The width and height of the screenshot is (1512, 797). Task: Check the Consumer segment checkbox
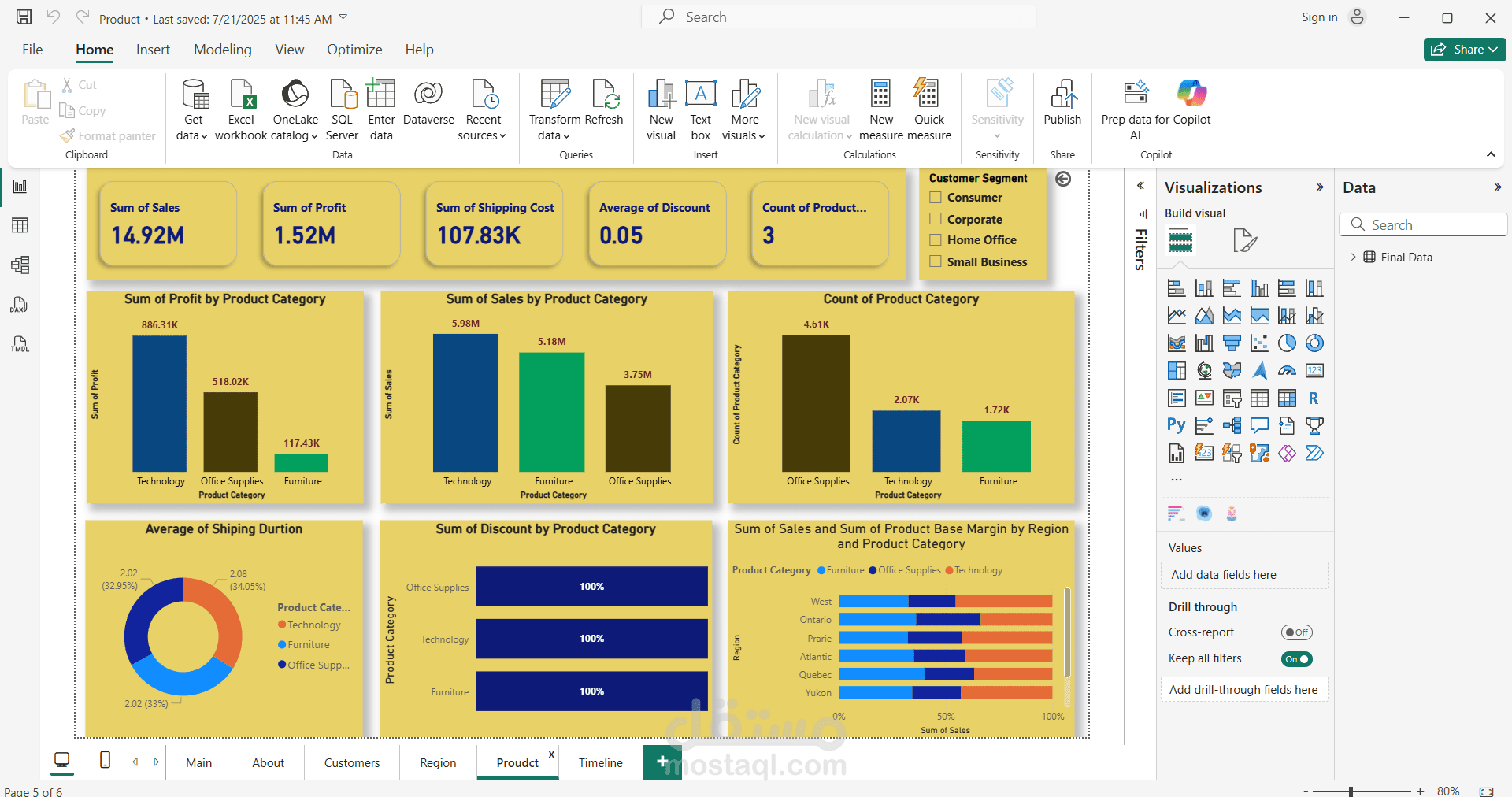click(936, 198)
